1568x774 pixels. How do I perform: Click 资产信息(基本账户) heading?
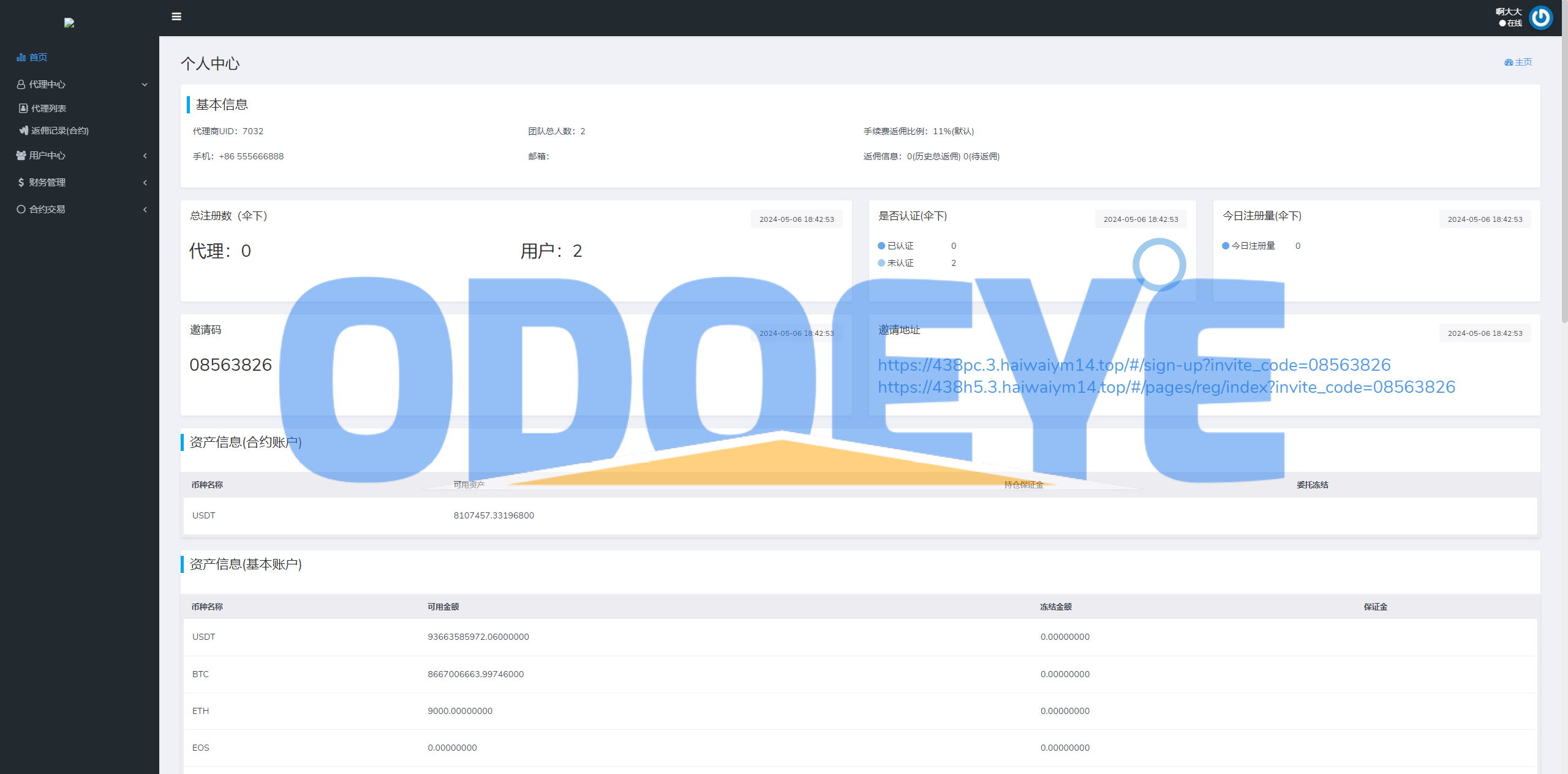246,564
